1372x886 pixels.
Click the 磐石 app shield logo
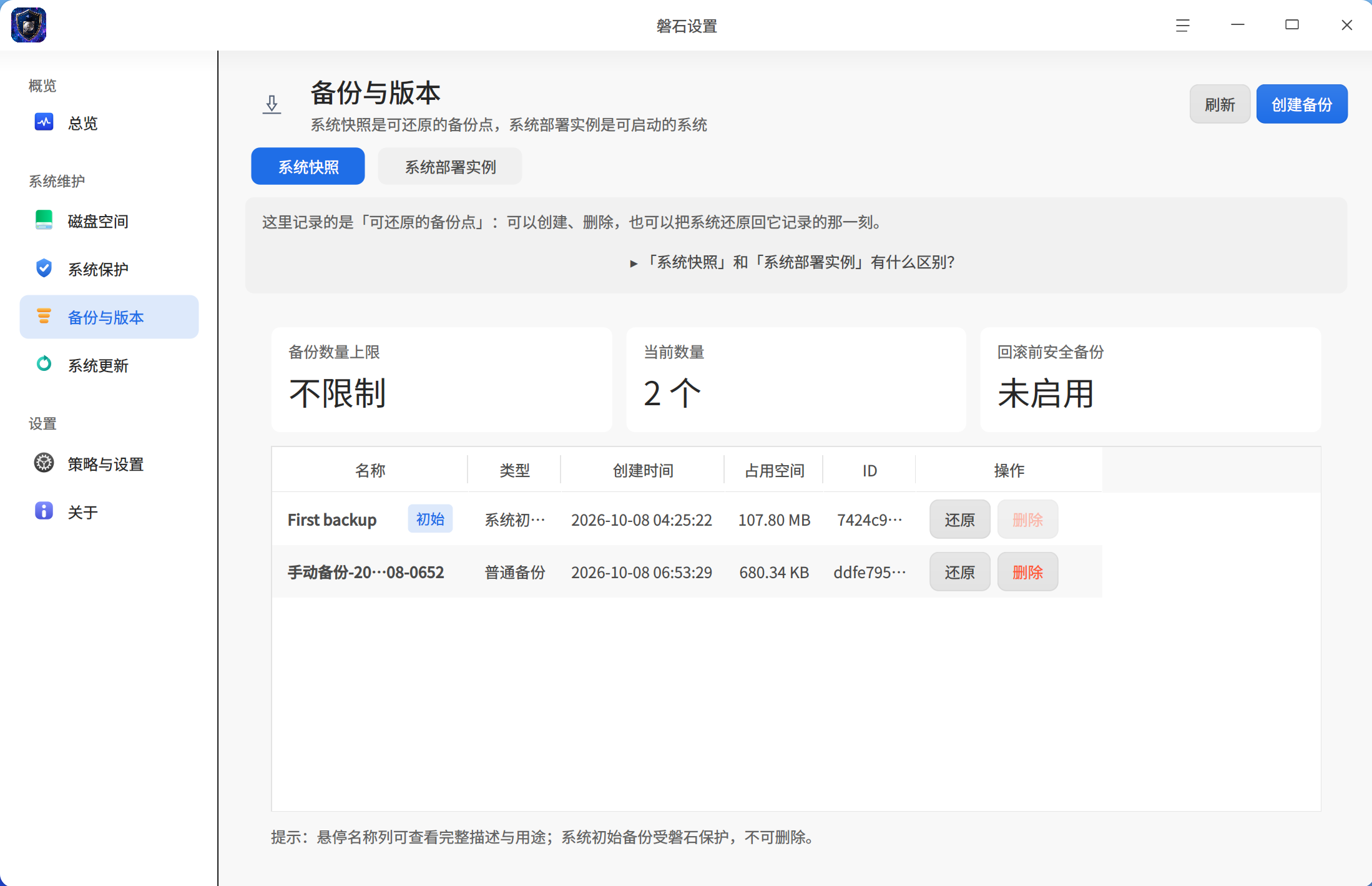click(x=29, y=25)
